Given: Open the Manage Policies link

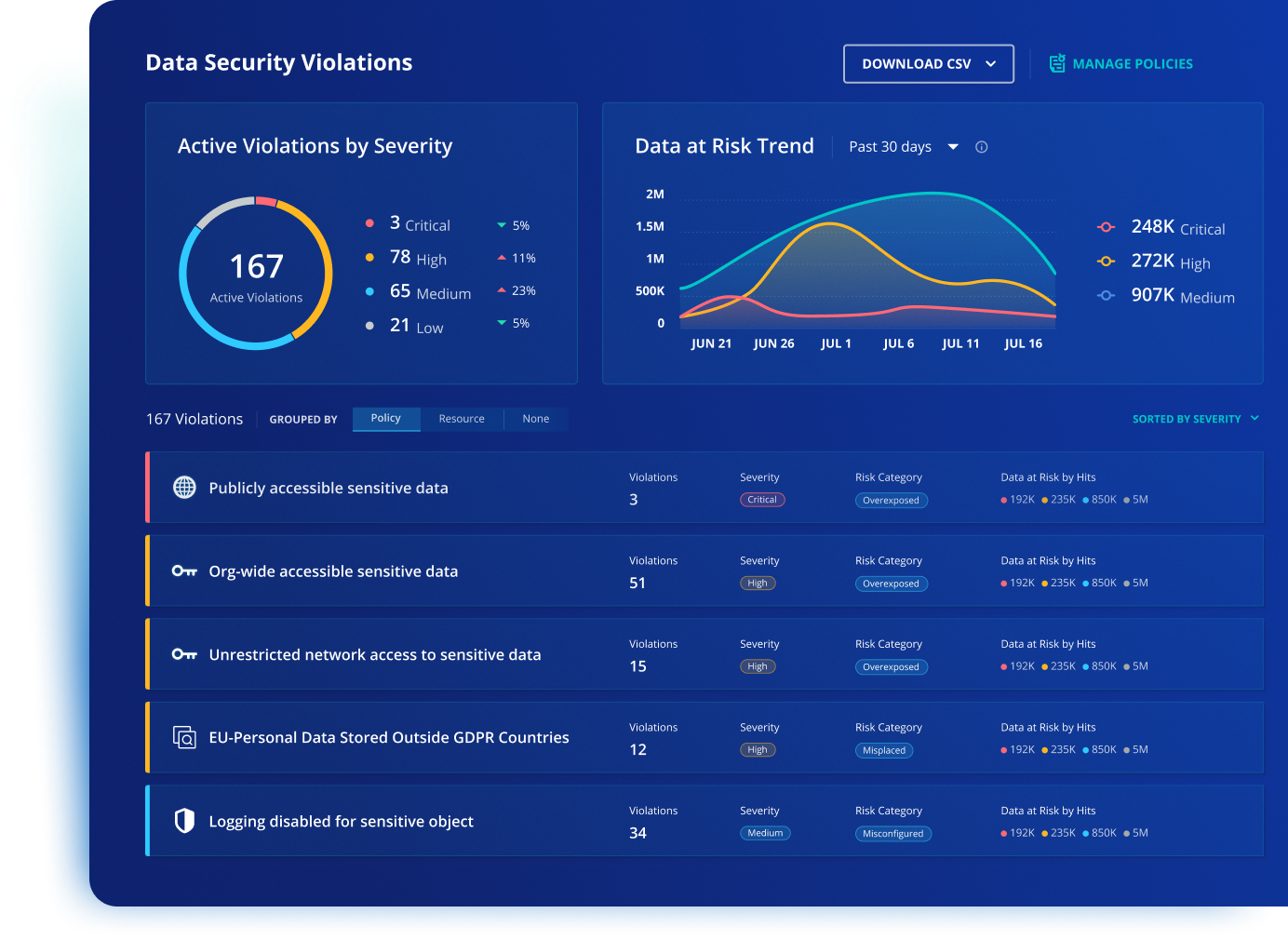Looking at the screenshot, I should [x=1132, y=64].
